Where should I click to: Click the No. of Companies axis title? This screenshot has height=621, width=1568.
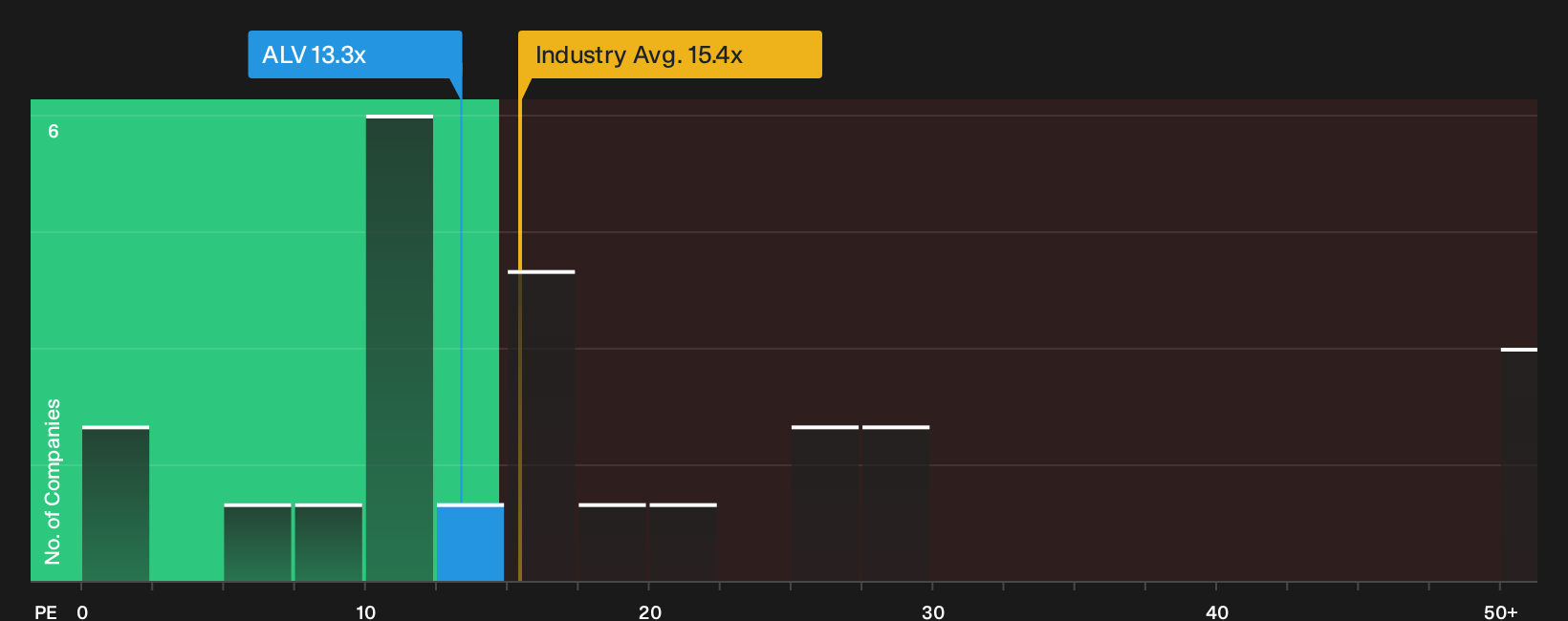click(53, 482)
